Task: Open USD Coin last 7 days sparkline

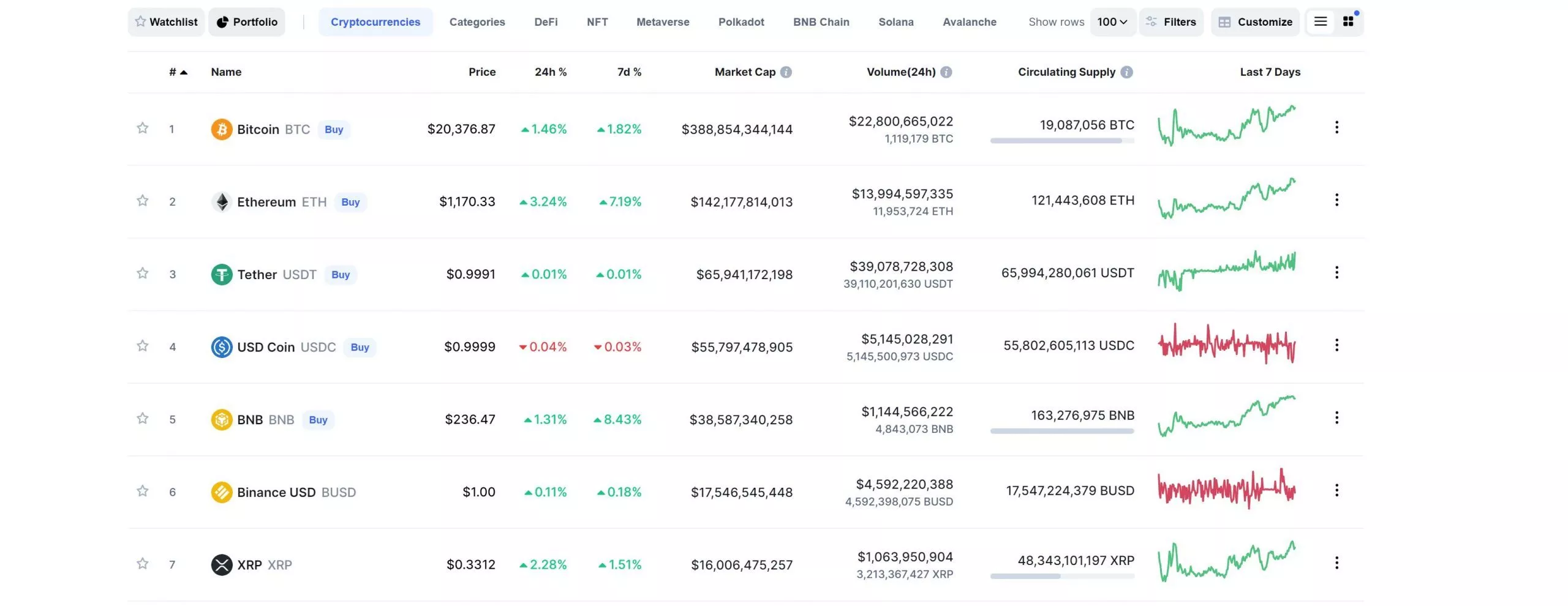Action: (x=1227, y=343)
